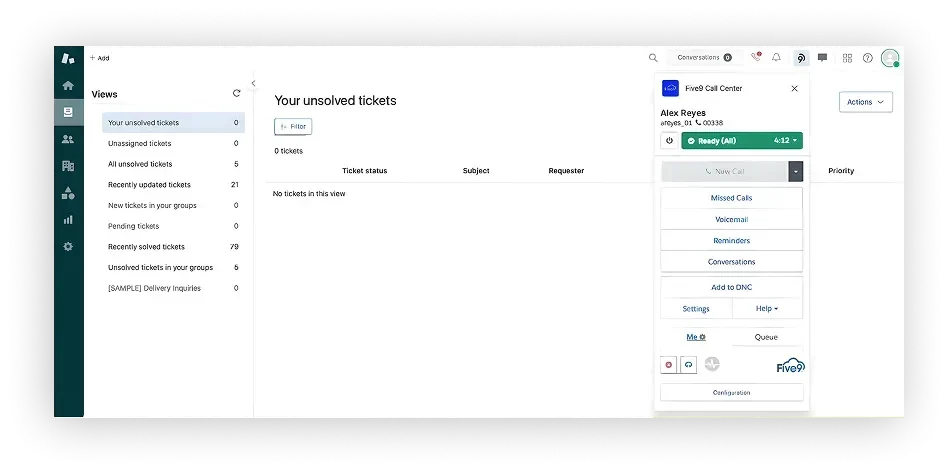Select the Recently solved tickets view
Viewport: 950px width, 472px height.
pos(146,247)
